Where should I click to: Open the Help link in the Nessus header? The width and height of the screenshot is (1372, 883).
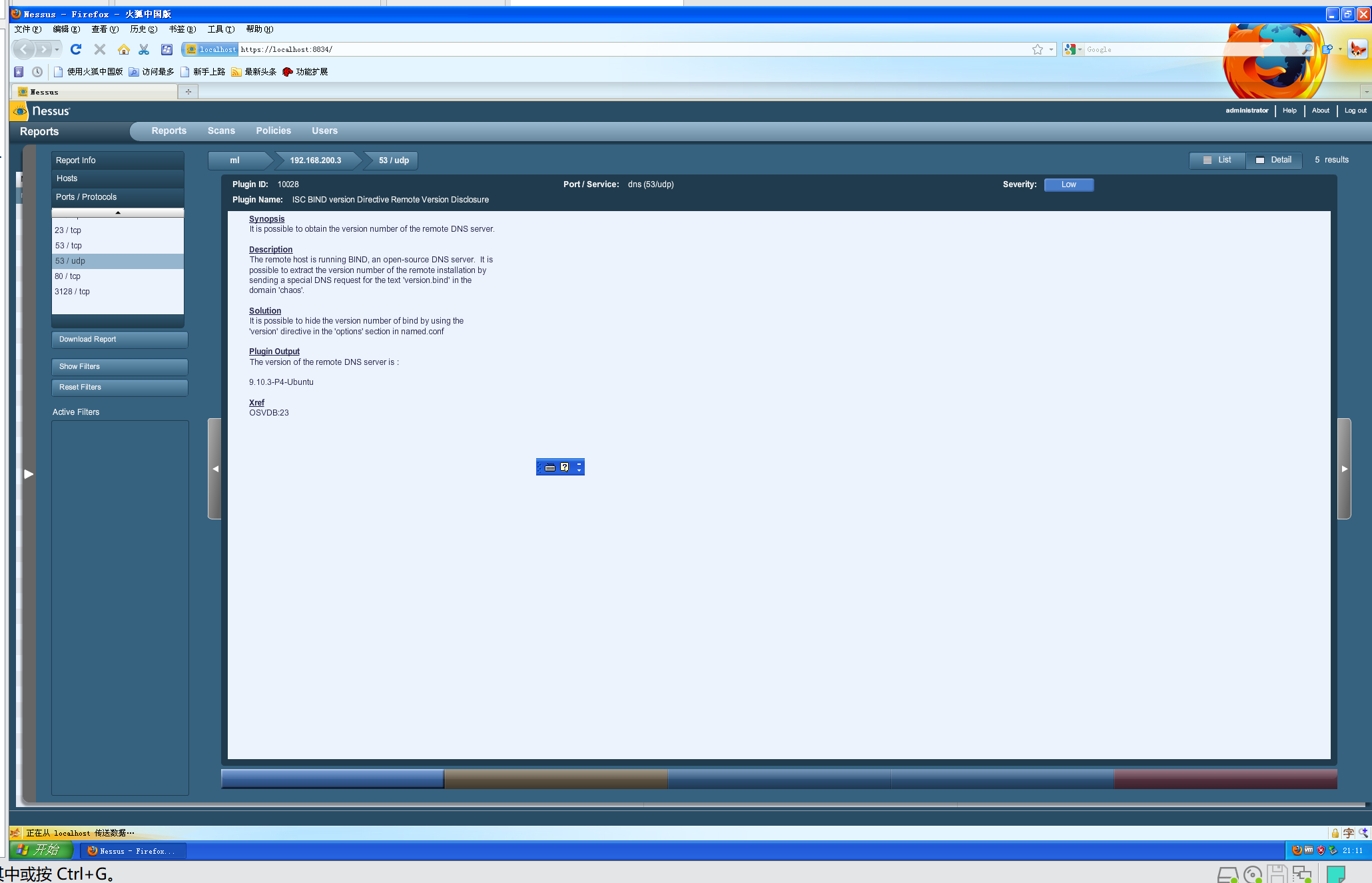[x=1289, y=111]
